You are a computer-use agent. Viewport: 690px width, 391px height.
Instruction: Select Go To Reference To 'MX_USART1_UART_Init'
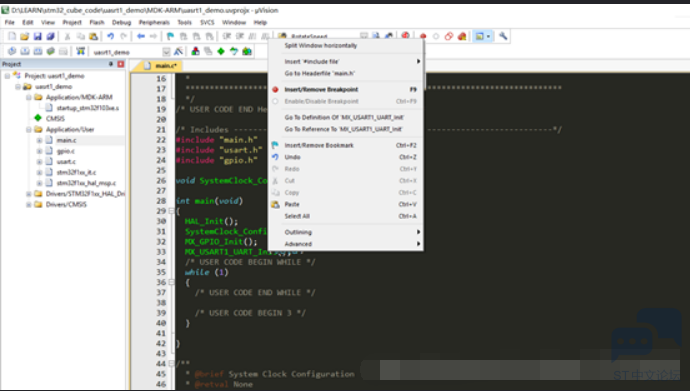pos(345,129)
